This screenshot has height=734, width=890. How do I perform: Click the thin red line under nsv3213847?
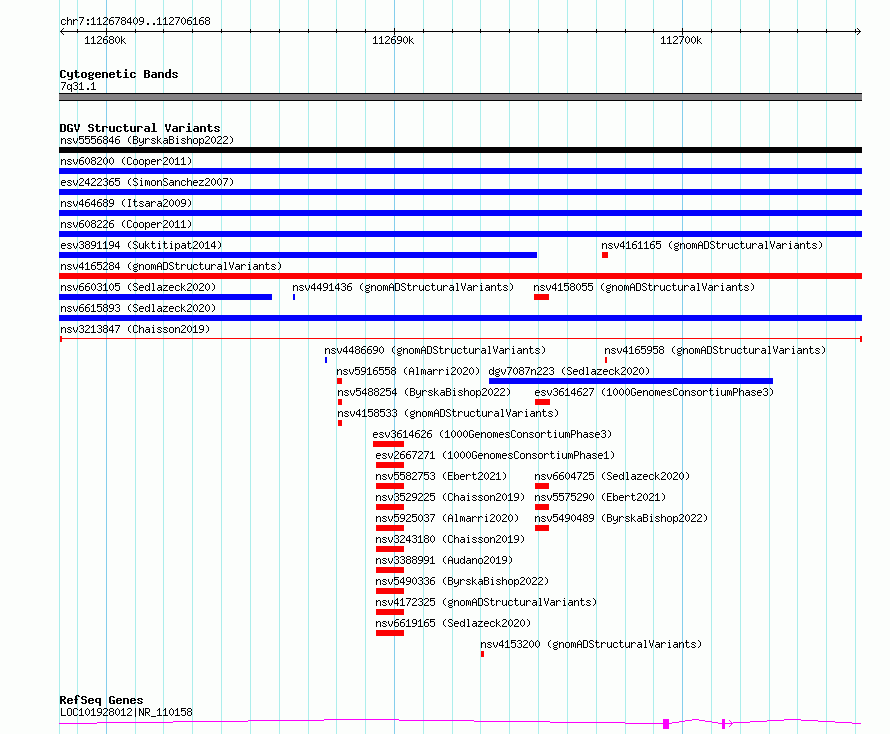tap(460, 339)
